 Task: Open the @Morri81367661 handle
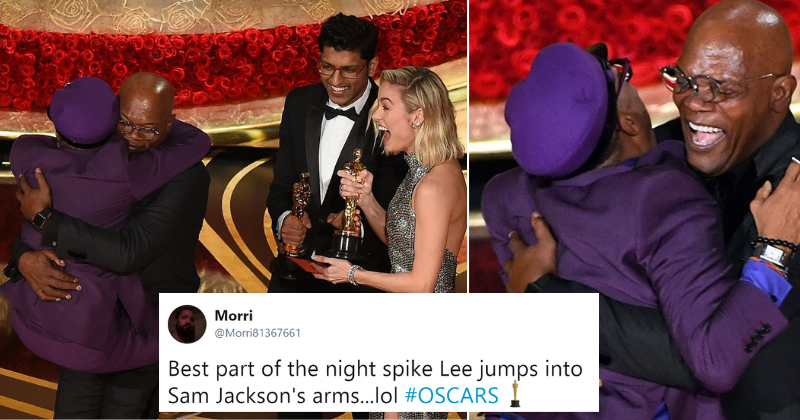tap(258, 333)
